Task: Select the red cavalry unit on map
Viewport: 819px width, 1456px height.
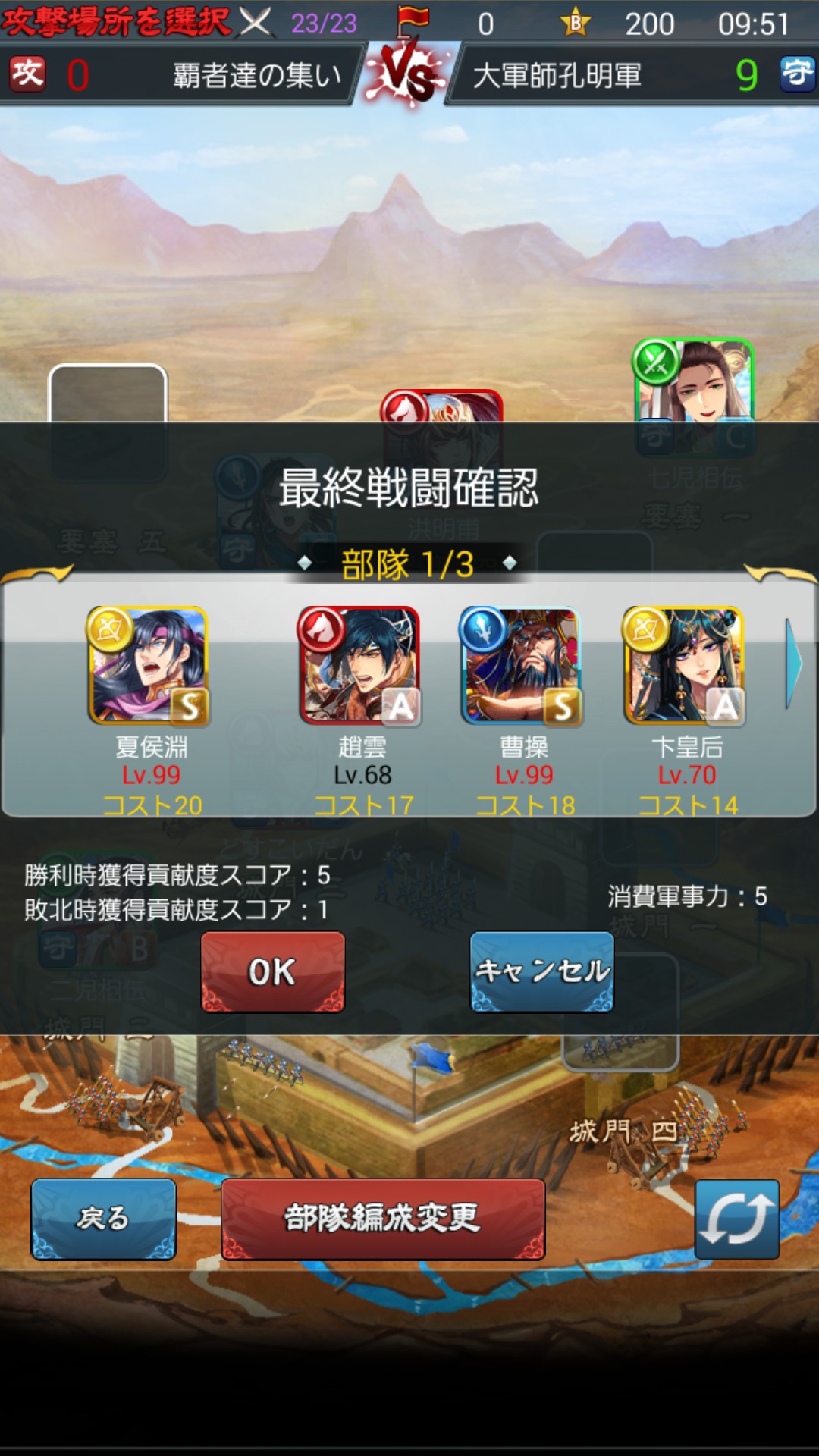Action: point(441,406)
